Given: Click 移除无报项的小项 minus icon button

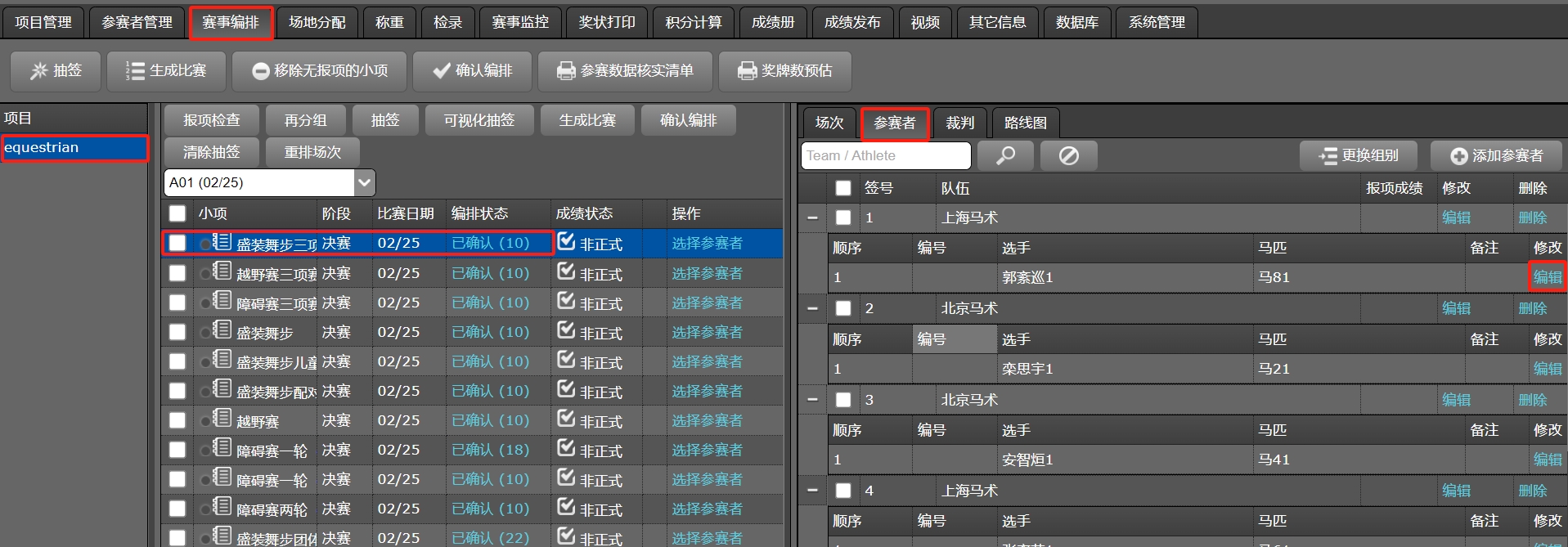Looking at the screenshot, I should [x=320, y=71].
